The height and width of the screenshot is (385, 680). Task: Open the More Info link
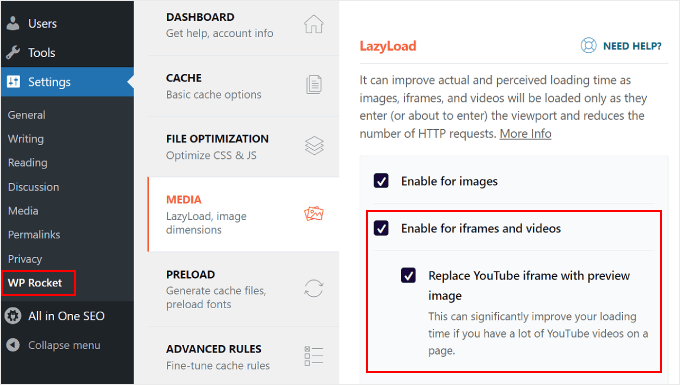coord(525,134)
